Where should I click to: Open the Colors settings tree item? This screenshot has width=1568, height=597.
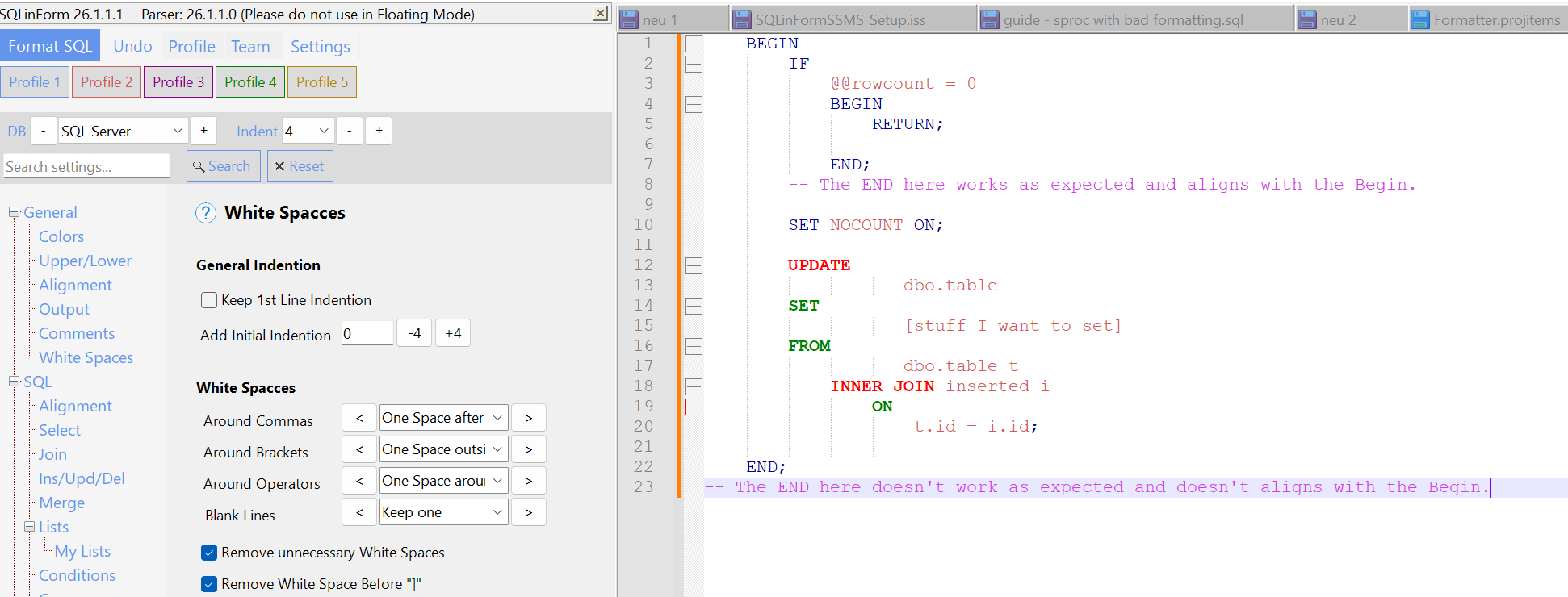coord(61,236)
